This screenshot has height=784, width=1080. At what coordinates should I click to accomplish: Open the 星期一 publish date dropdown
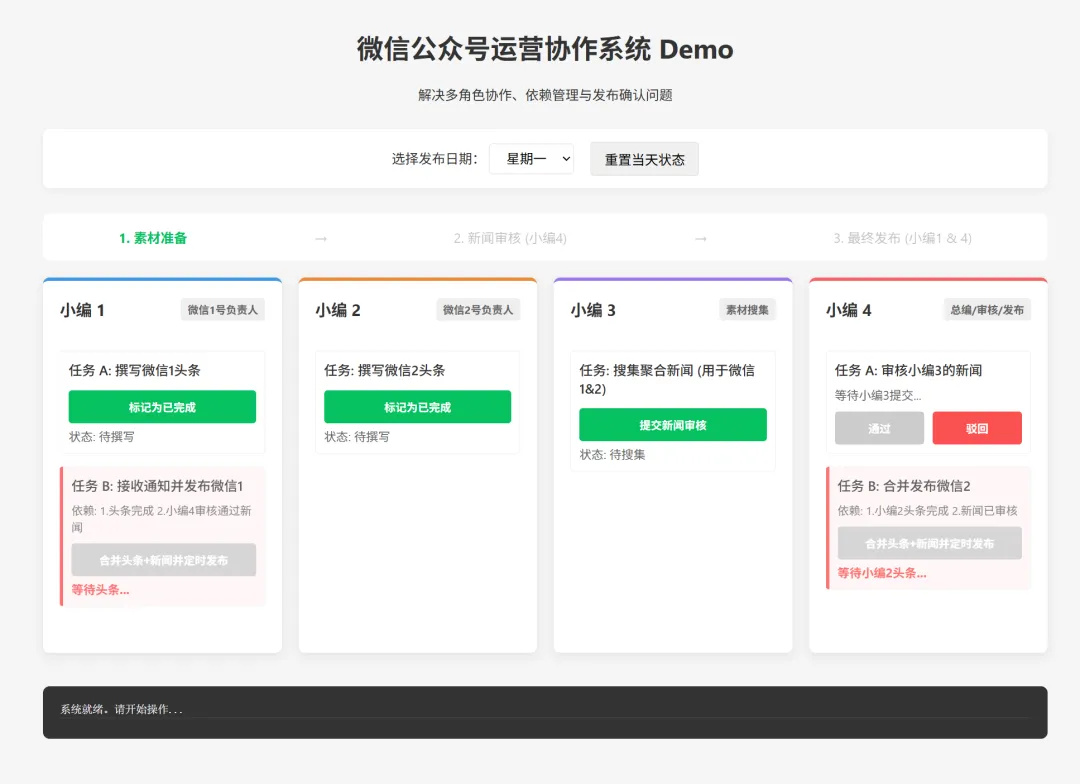[531, 159]
